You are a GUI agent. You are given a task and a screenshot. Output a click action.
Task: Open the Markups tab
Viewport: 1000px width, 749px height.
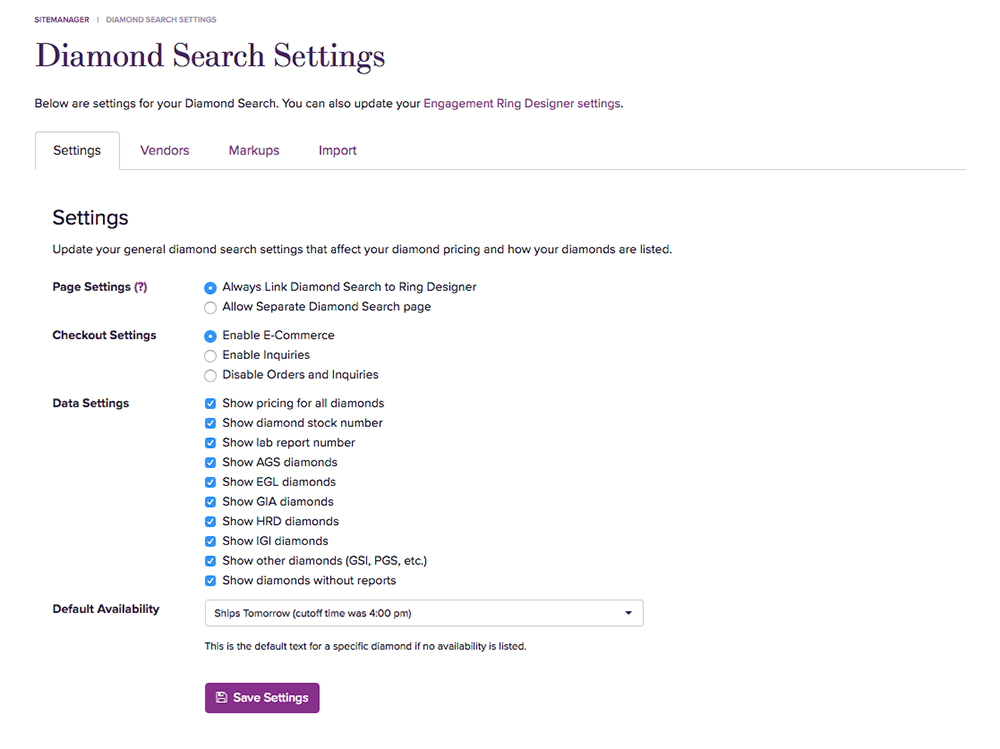tap(254, 151)
